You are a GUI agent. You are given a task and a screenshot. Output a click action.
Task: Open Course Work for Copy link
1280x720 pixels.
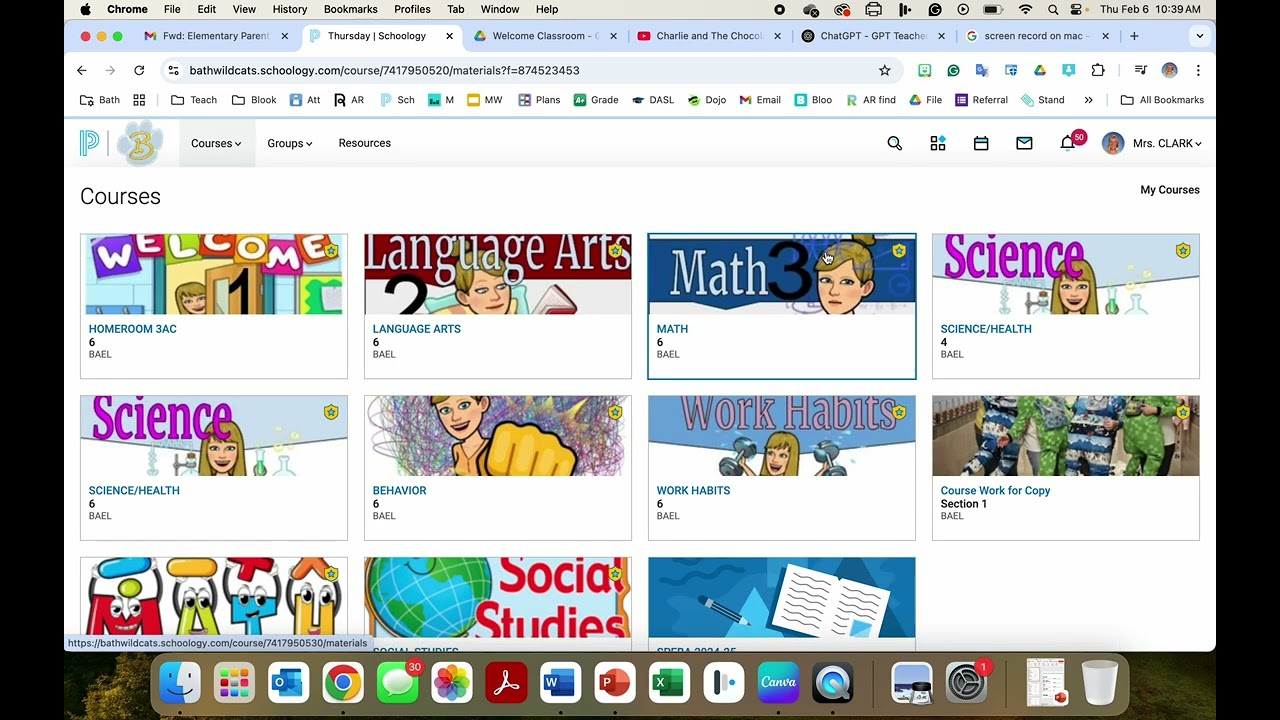[995, 491]
